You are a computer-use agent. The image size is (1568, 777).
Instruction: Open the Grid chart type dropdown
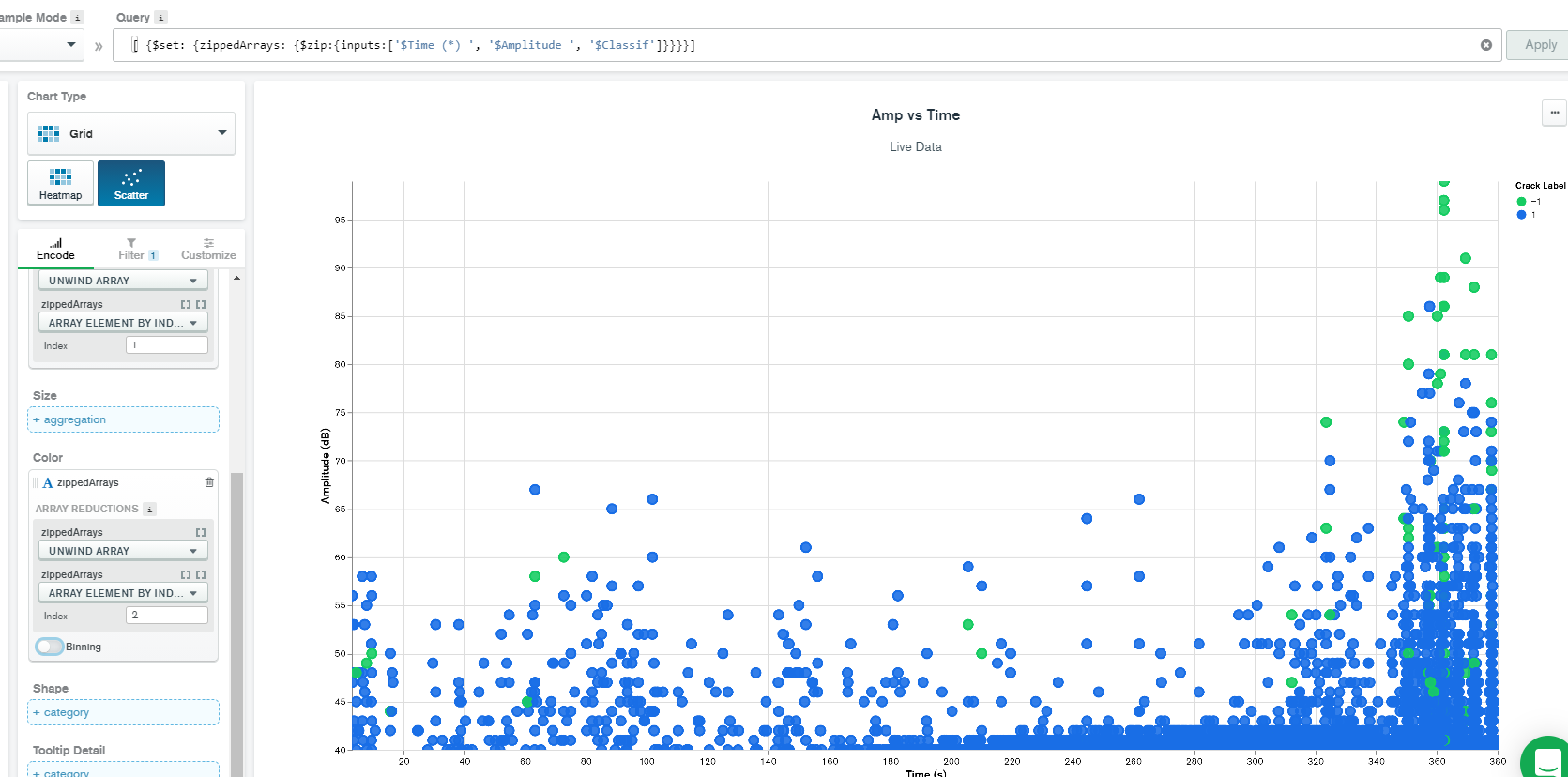[131, 133]
